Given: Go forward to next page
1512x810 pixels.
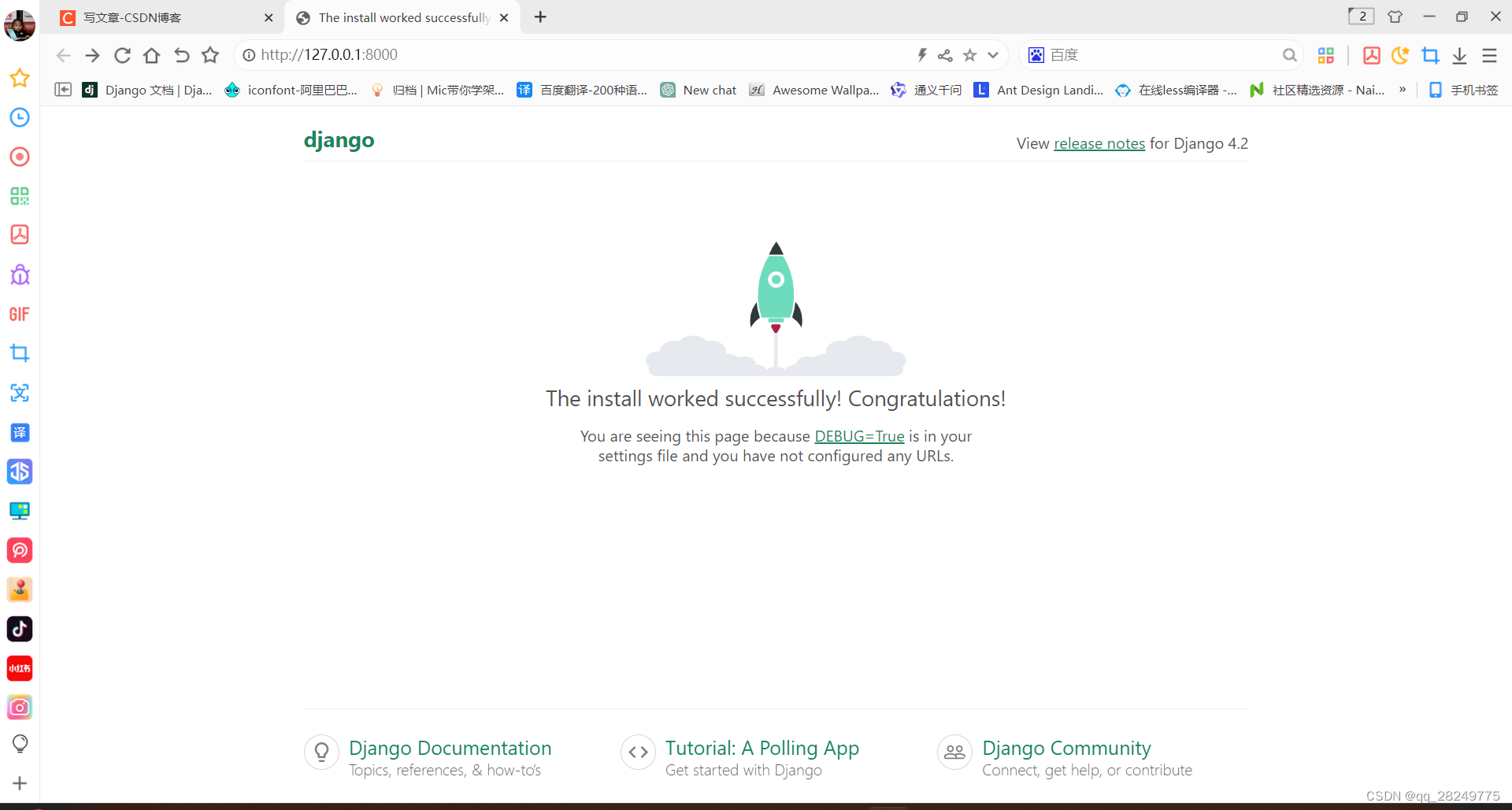Looking at the screenshot, I should (92, 55).
